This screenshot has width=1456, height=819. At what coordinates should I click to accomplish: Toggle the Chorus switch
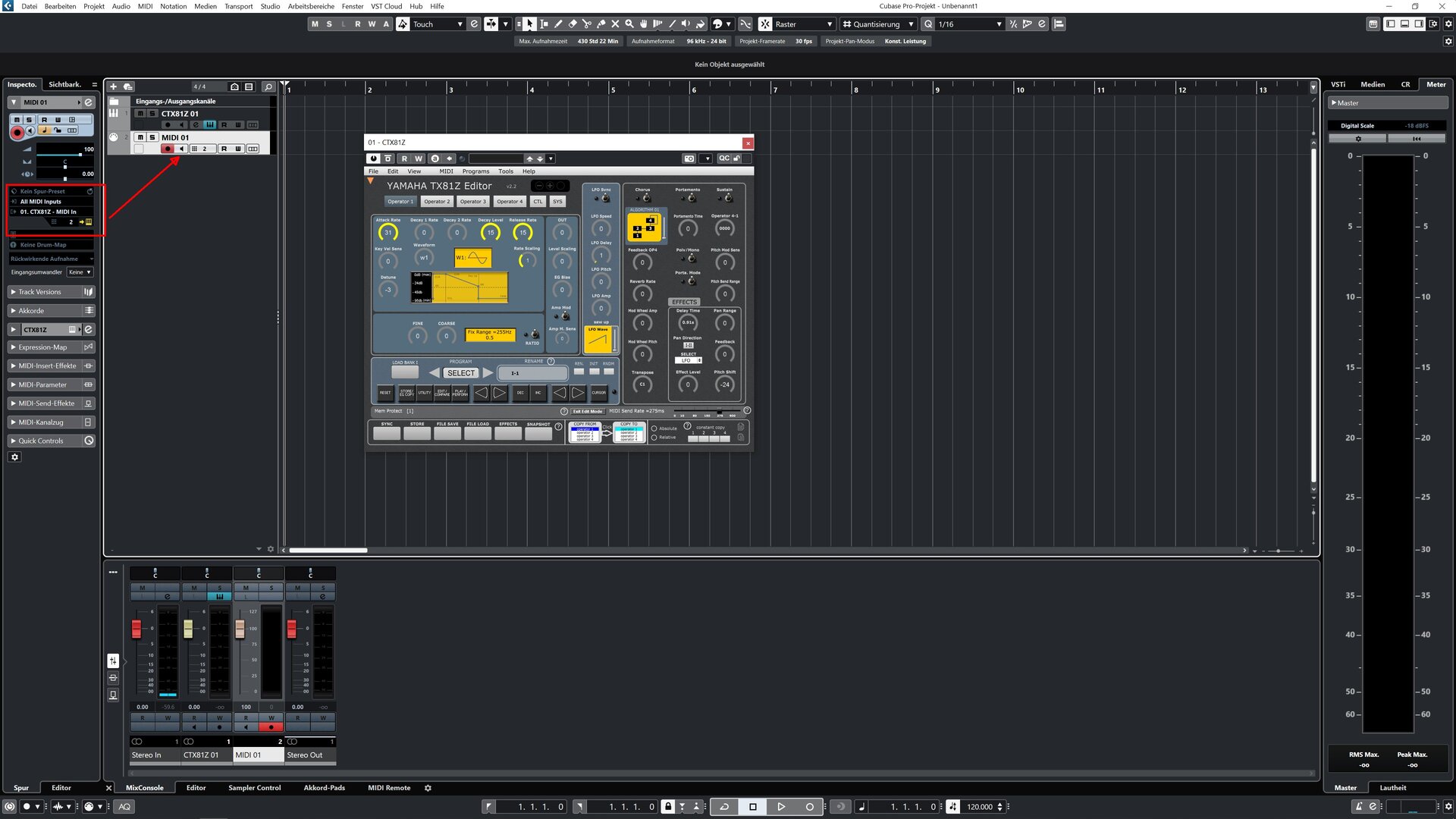pyautogui.click(x=646, y=199)
